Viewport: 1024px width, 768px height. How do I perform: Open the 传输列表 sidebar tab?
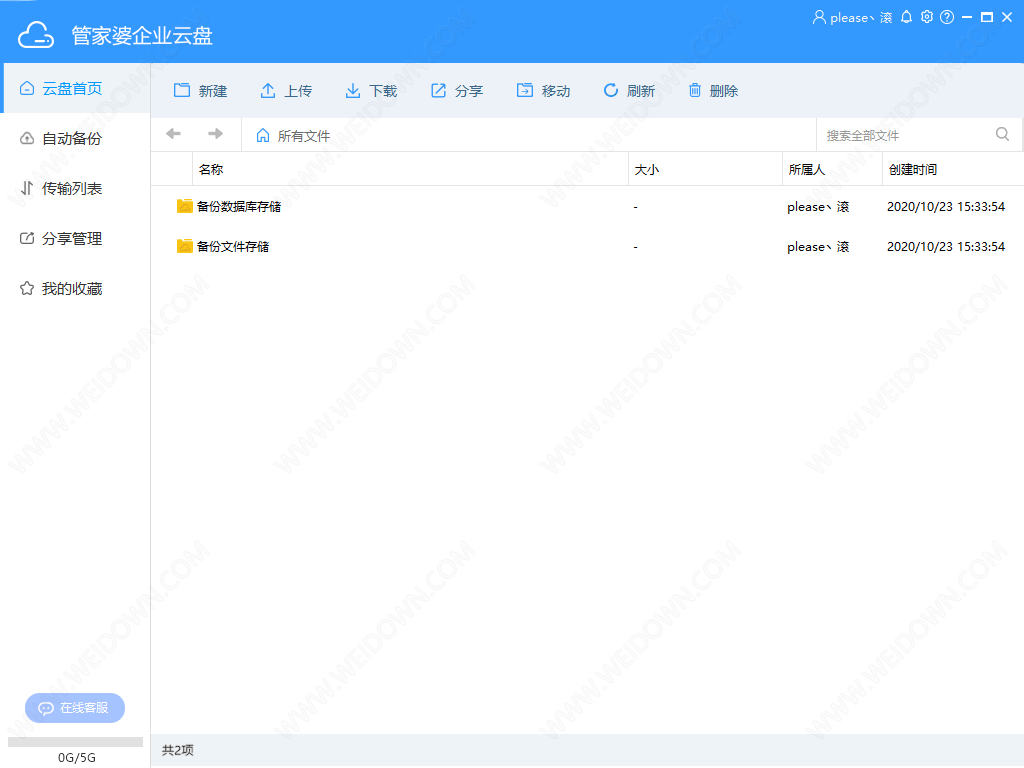pyautogui.click(x=76, y=189)
